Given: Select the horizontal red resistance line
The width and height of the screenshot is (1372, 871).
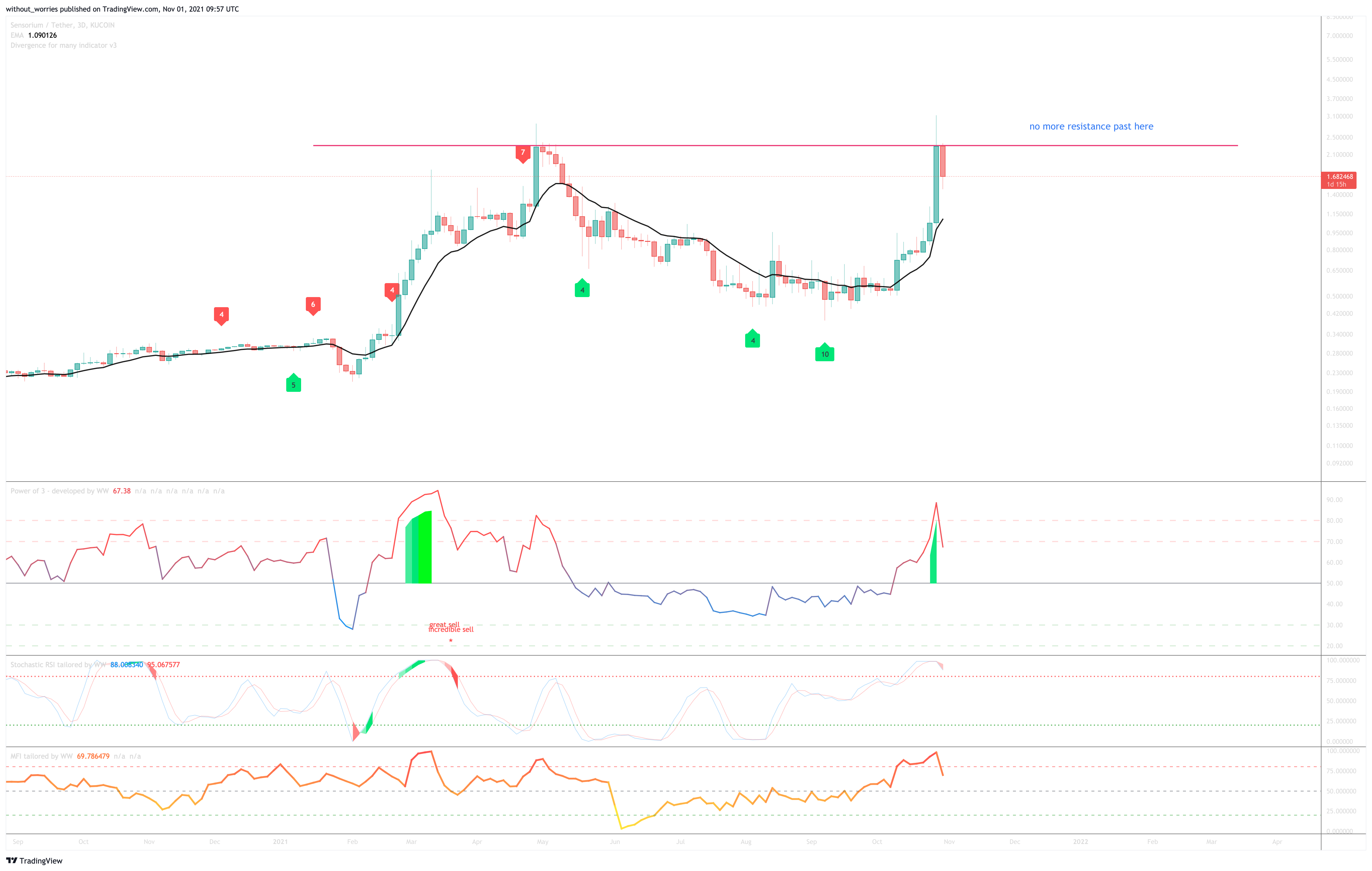Looking at the screenshot, I should (x=775, y=146).
